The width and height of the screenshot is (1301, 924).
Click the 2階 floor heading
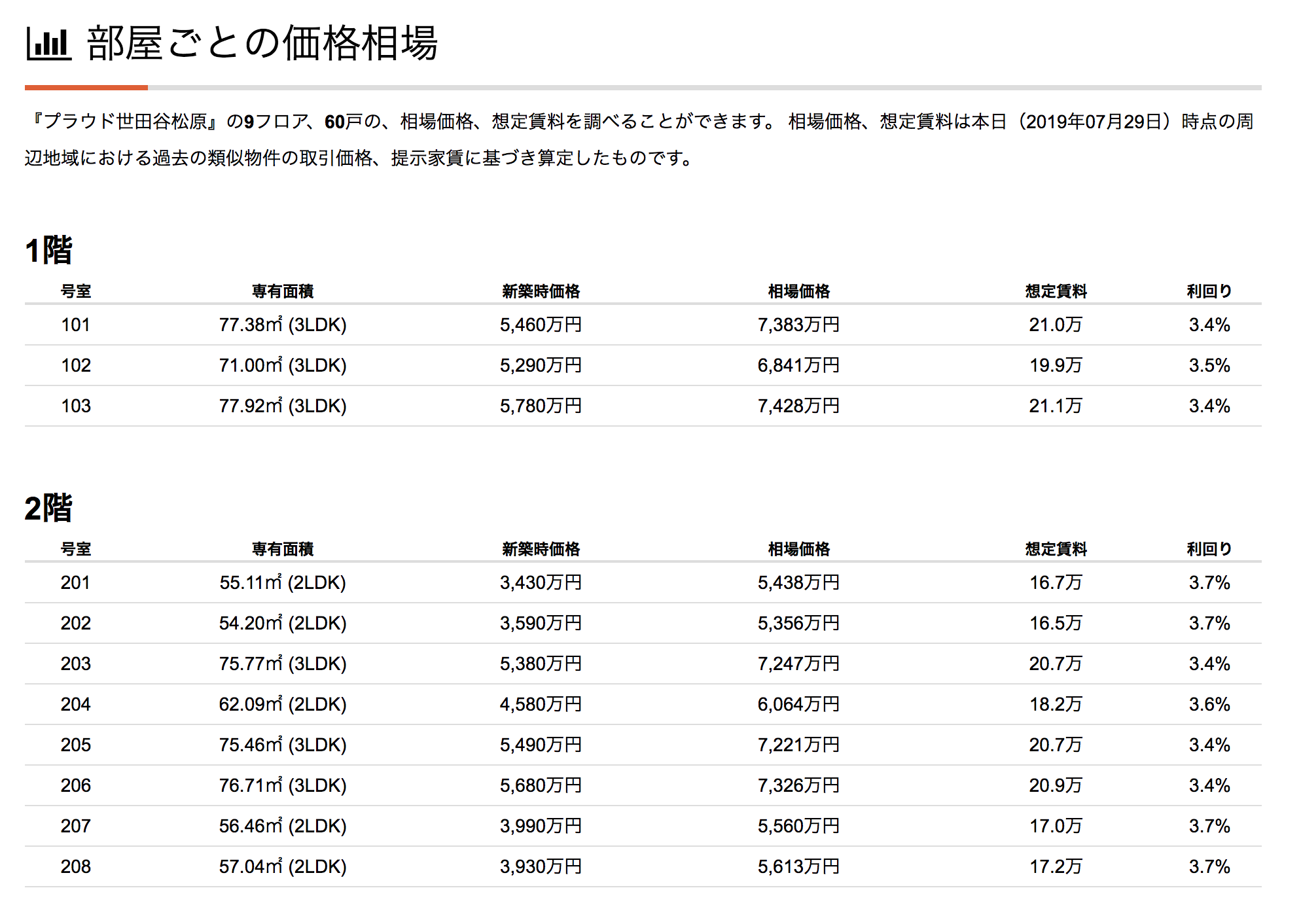point(48,508)
